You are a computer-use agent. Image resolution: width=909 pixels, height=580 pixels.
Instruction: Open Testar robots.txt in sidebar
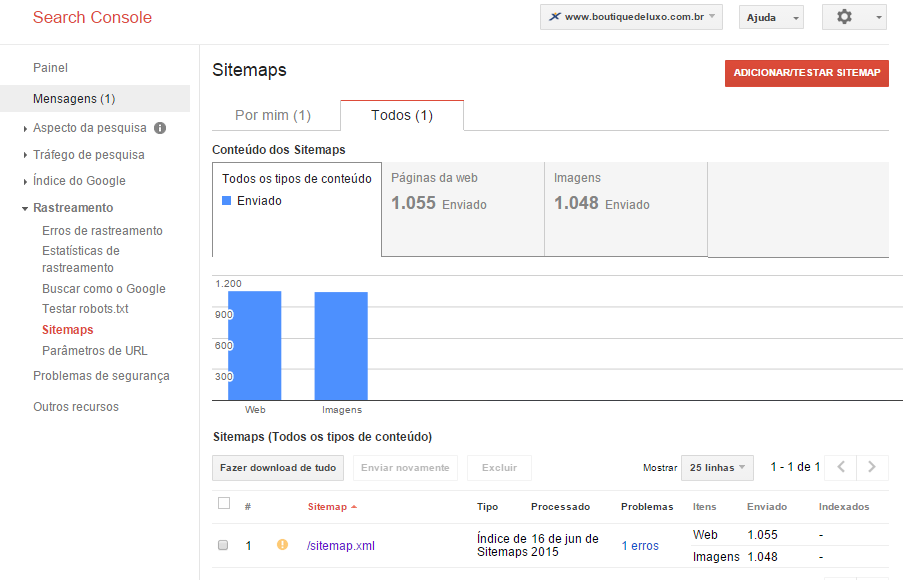85,309
